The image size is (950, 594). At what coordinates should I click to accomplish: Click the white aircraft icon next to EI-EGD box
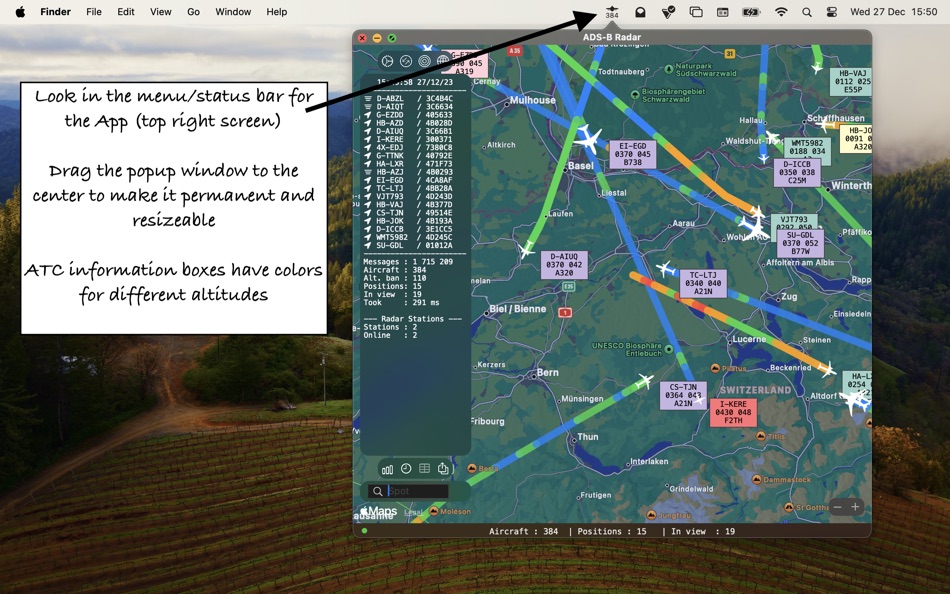click(x=588, y=139)
